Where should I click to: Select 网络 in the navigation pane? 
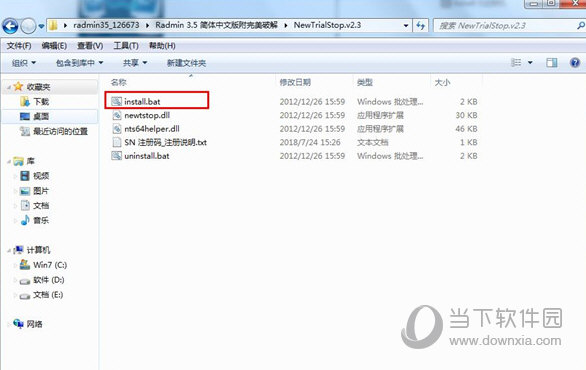click(x=34, y=324)
